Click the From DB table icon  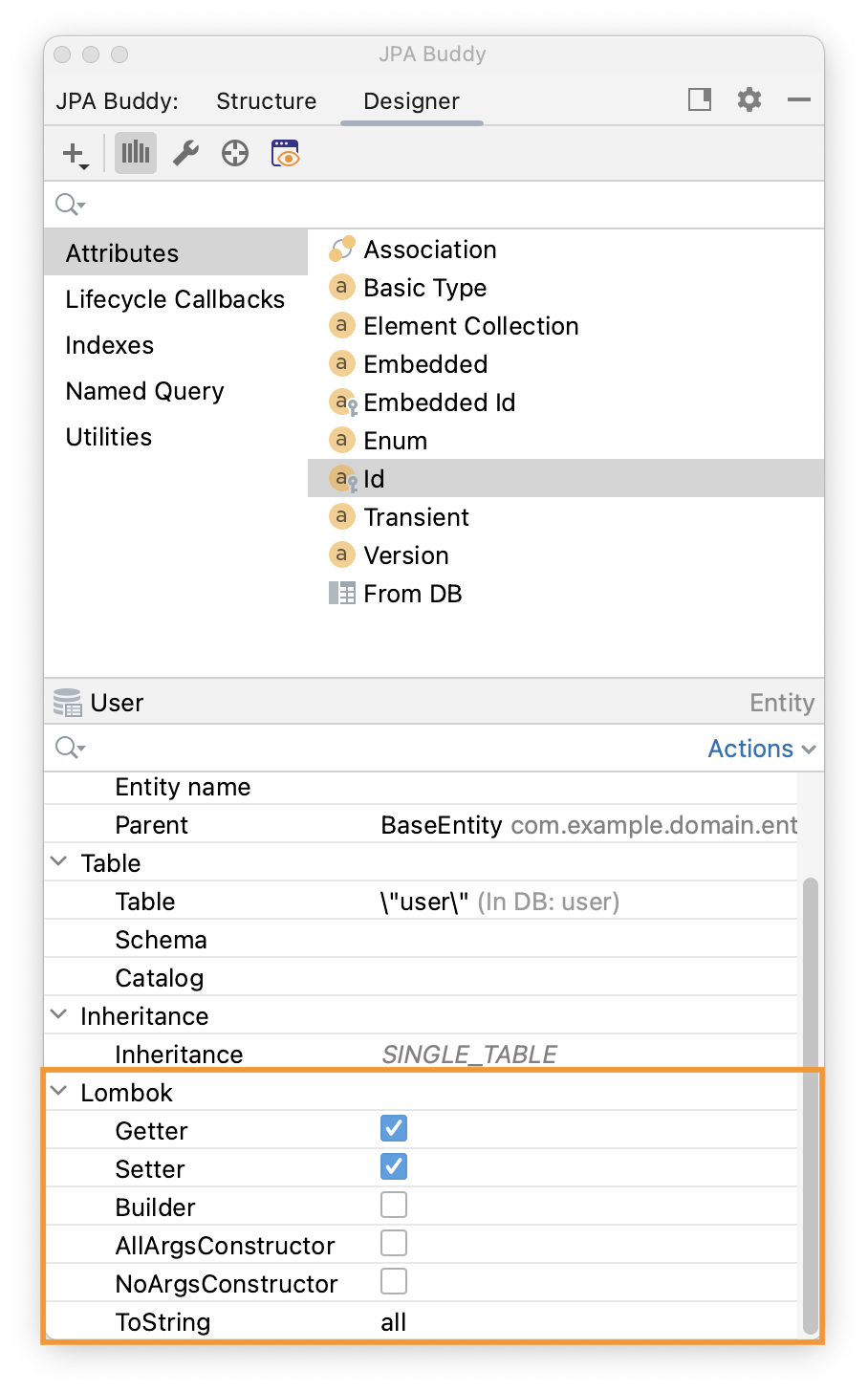coord(341,593)
